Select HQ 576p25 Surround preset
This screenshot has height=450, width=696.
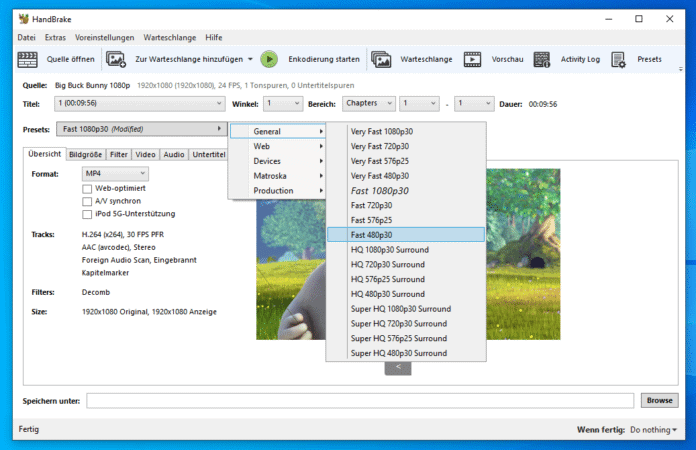tap(406, 279)
